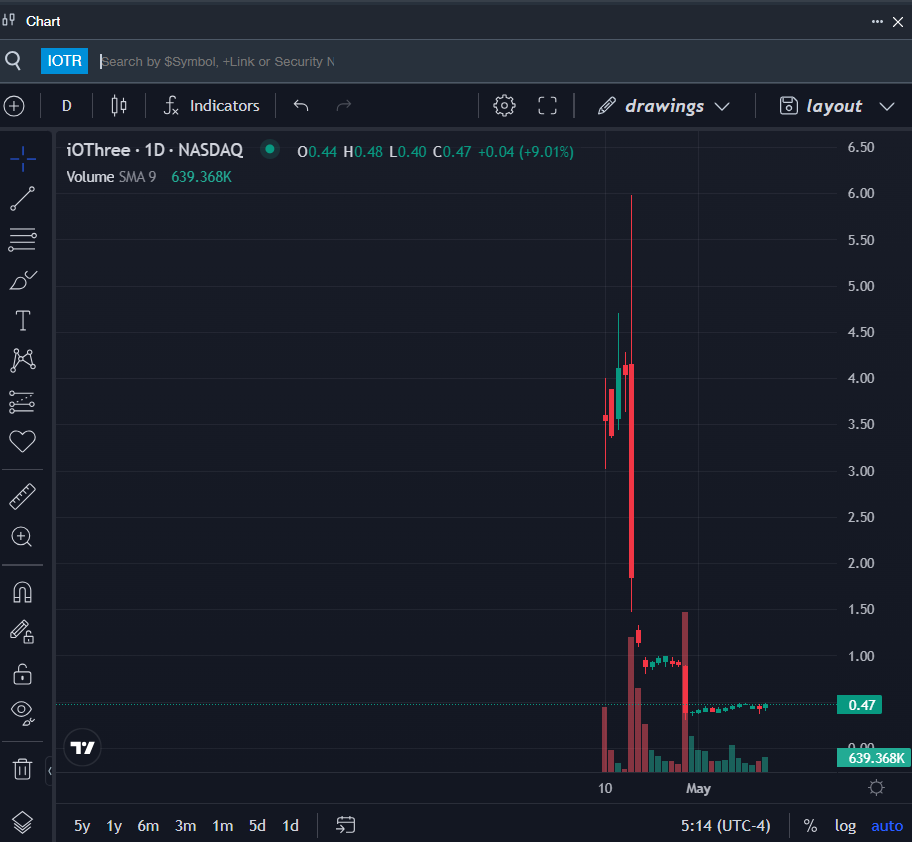This screenshot has height=842, width=912.
Task: Click the green market status dot
Action: tap(269, 149)
